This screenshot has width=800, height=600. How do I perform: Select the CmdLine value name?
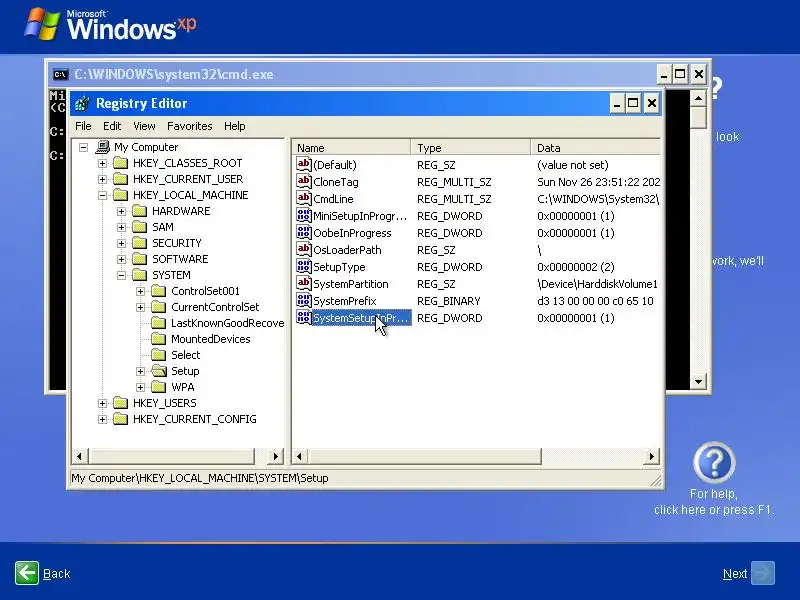pos(333,199)
